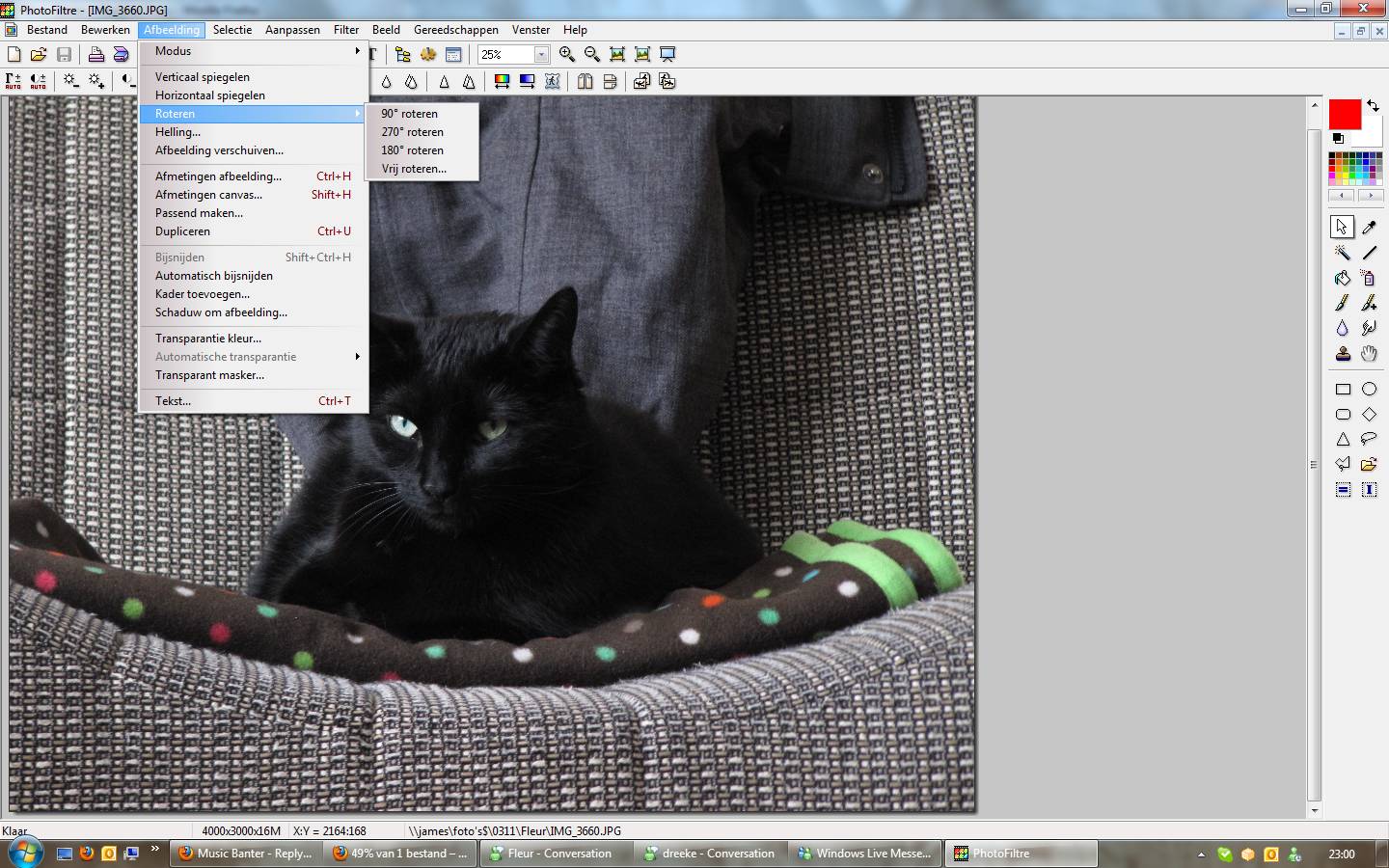
Task: Click the Zoom in magnifier icon
Action: pos(567,55)
